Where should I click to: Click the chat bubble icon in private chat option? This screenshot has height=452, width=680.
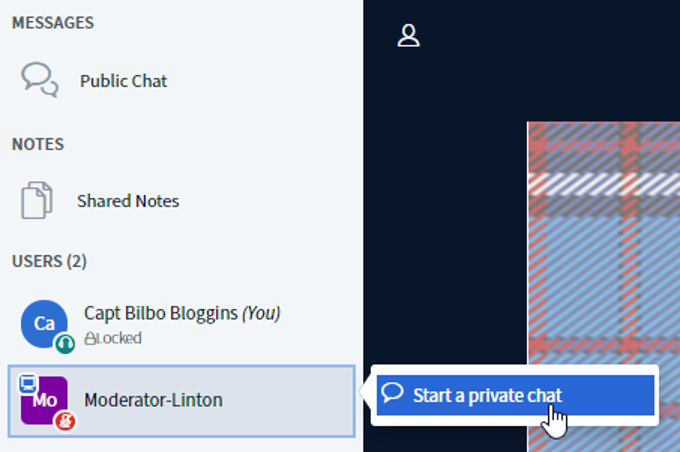[x=392, y=393]
